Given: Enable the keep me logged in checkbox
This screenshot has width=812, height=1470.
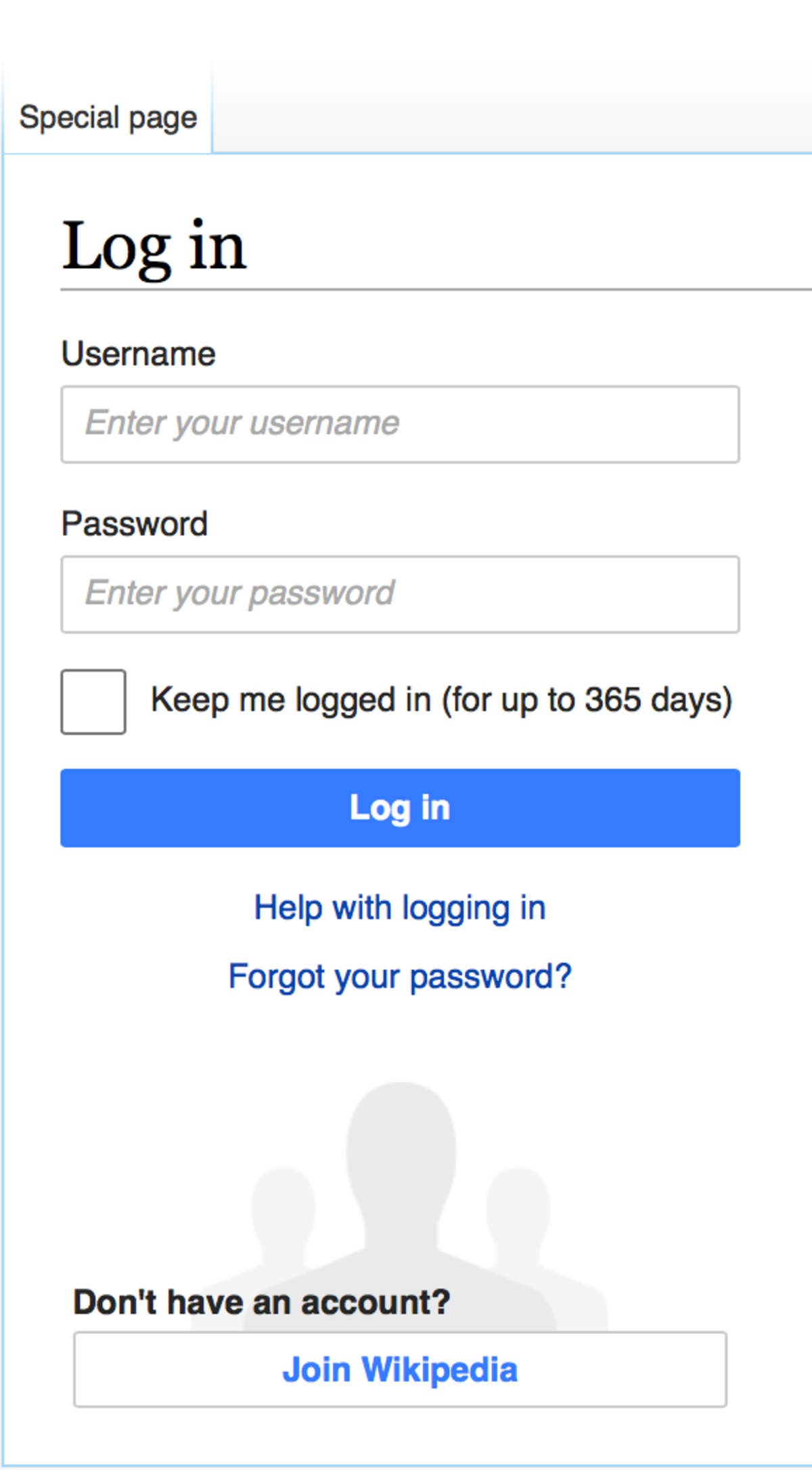Looking at the screenshot, I should 93,701.
